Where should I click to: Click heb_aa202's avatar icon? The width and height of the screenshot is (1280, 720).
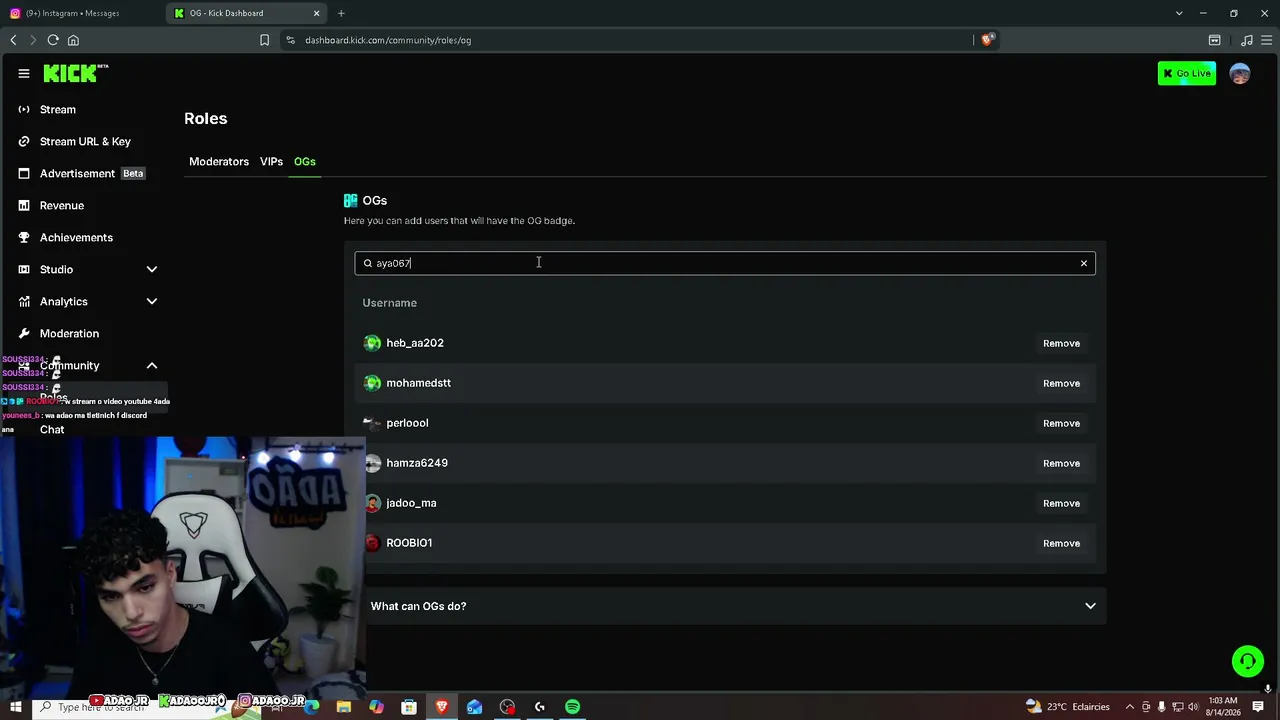tap(372, 343)
